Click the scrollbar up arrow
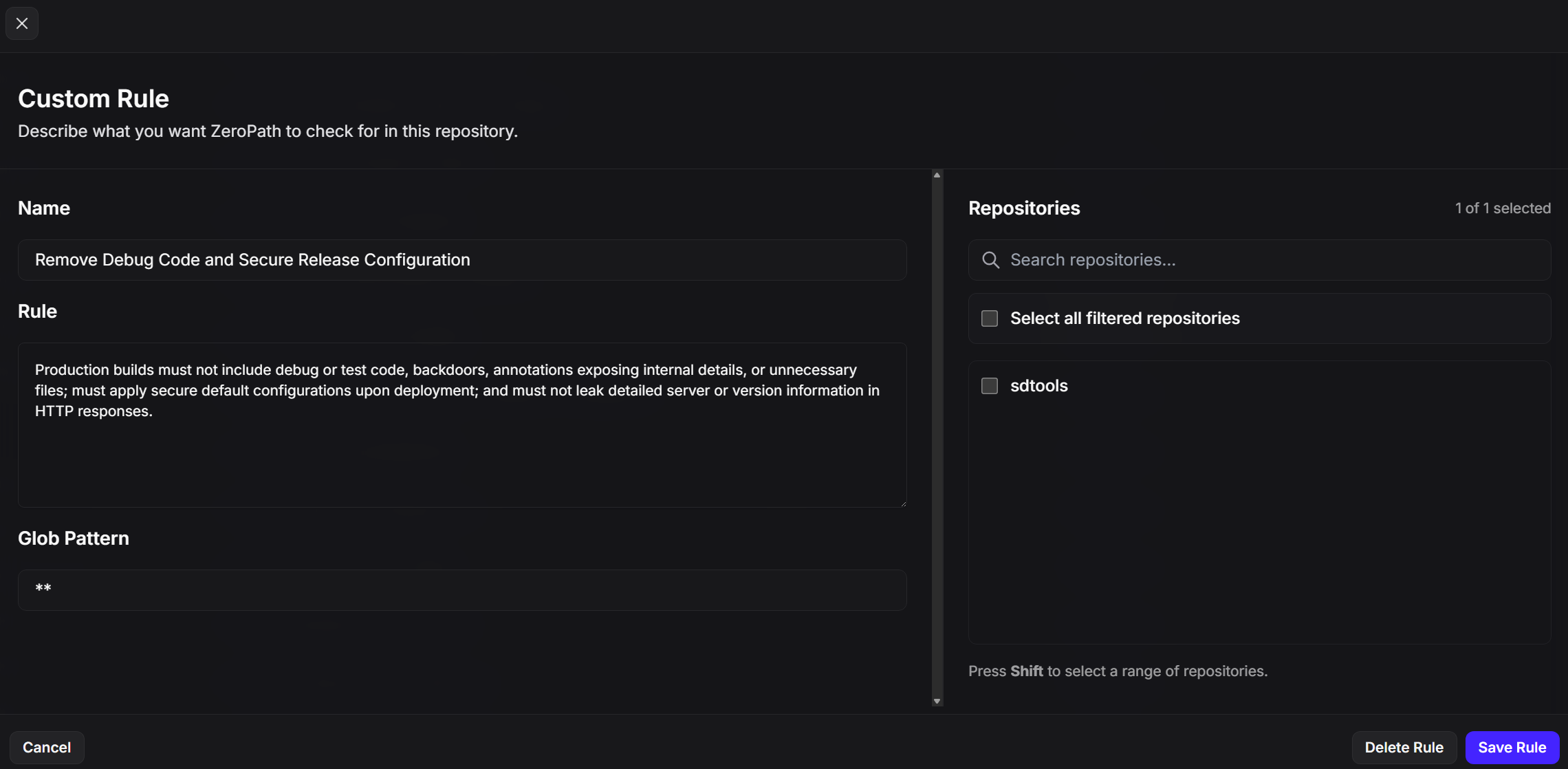The image size is (1568, 769). 937,175
